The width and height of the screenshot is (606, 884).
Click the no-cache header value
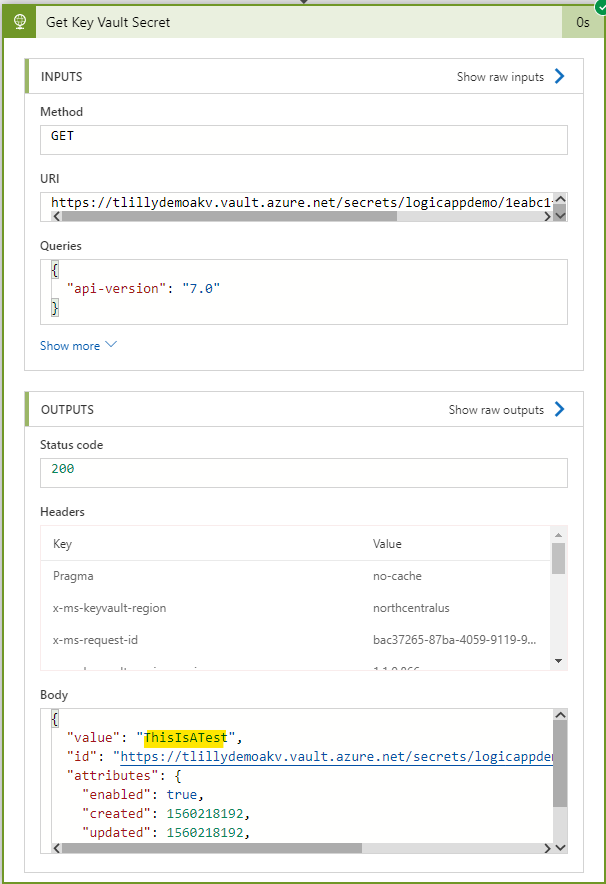coord(397,576)
